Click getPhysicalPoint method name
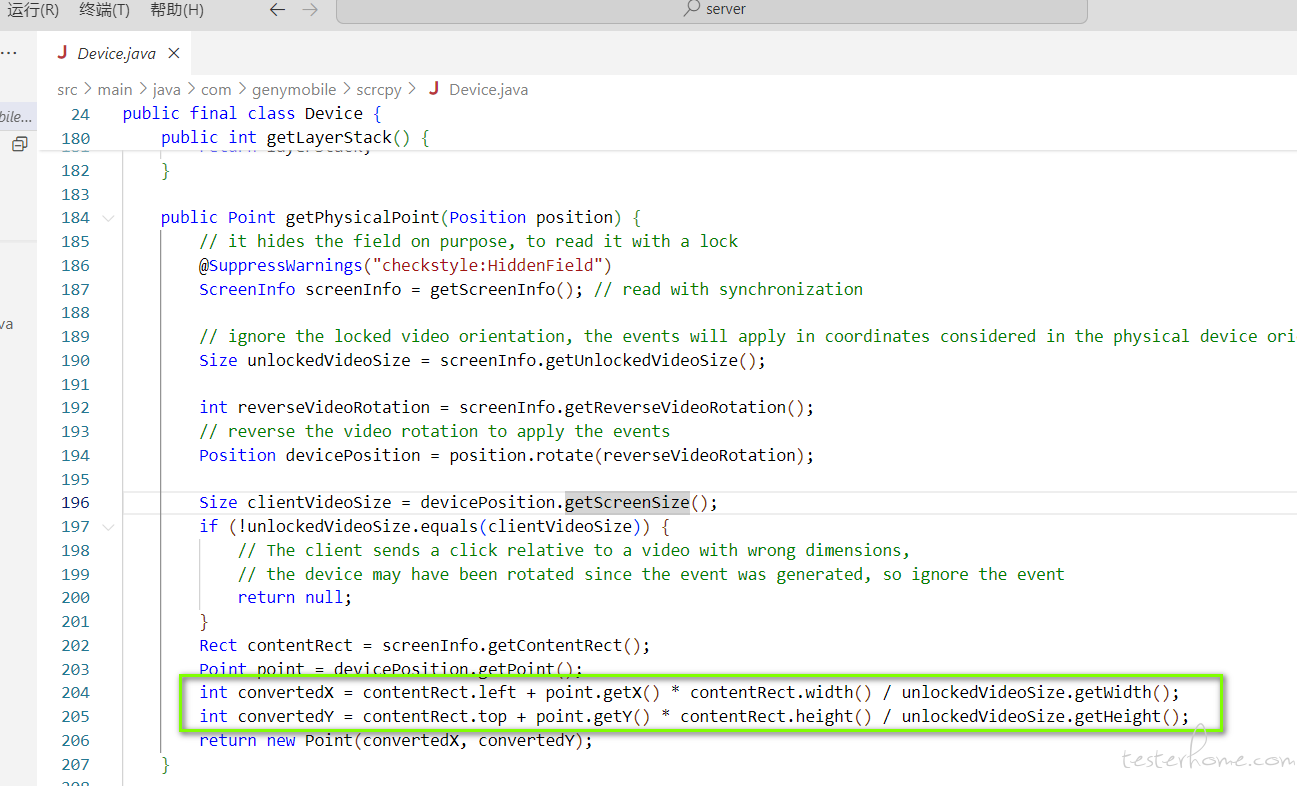This screenshot has height=786, width=1297. pyautogui.click(x=362, y=217)
